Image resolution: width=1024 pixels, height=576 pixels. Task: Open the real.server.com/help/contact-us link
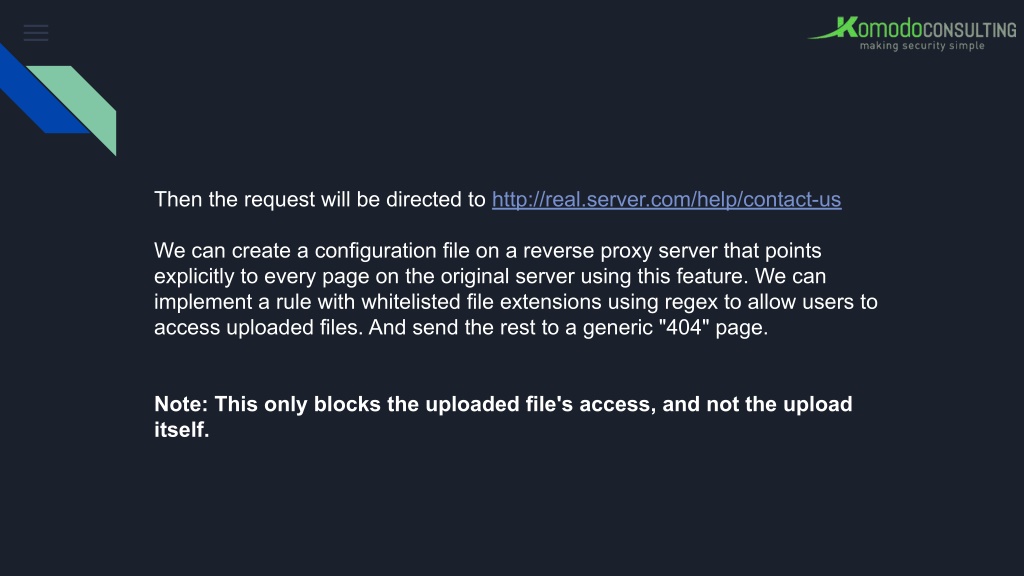(x=666, y=199)
